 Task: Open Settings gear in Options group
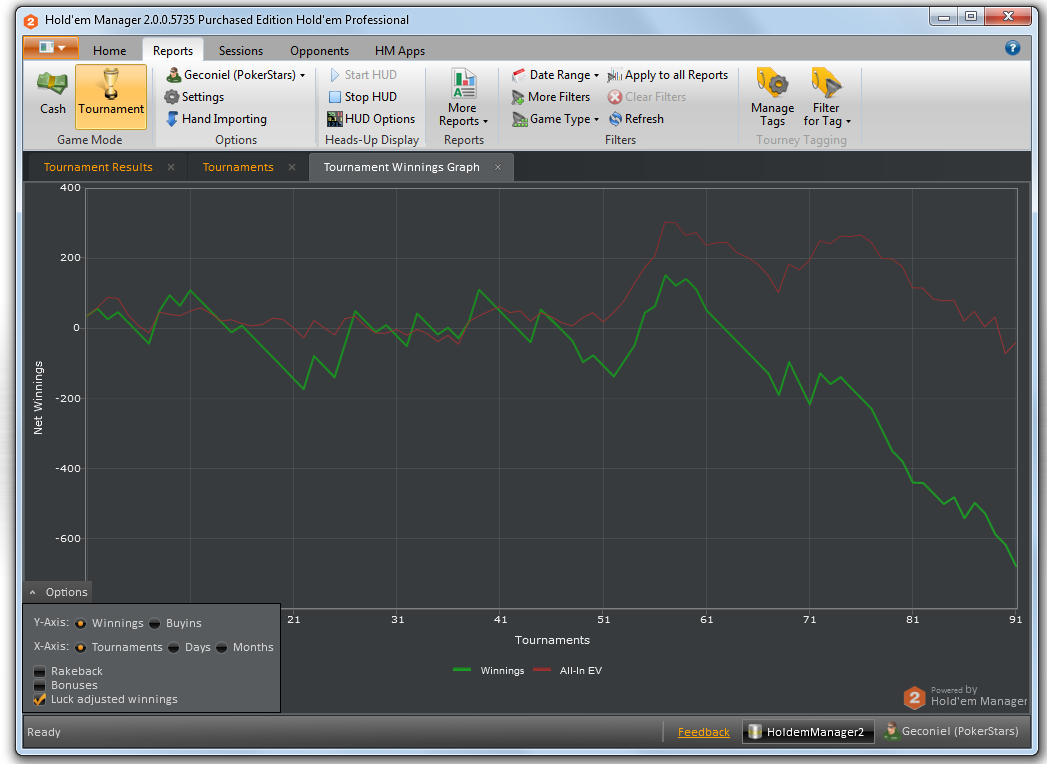pos(172,97)
